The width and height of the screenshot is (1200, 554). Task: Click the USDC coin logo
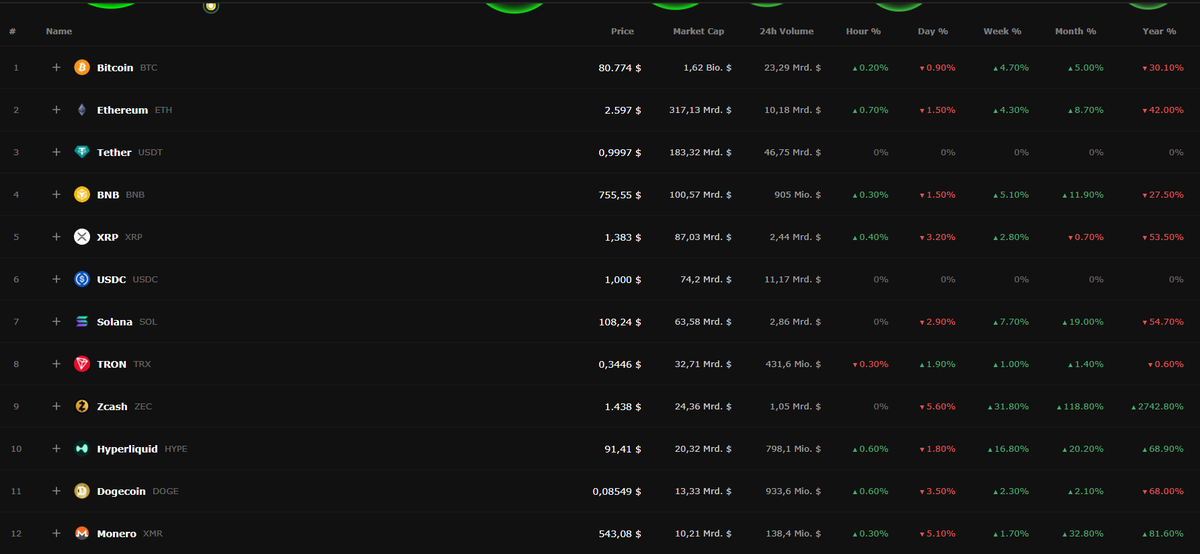point(82,279)
